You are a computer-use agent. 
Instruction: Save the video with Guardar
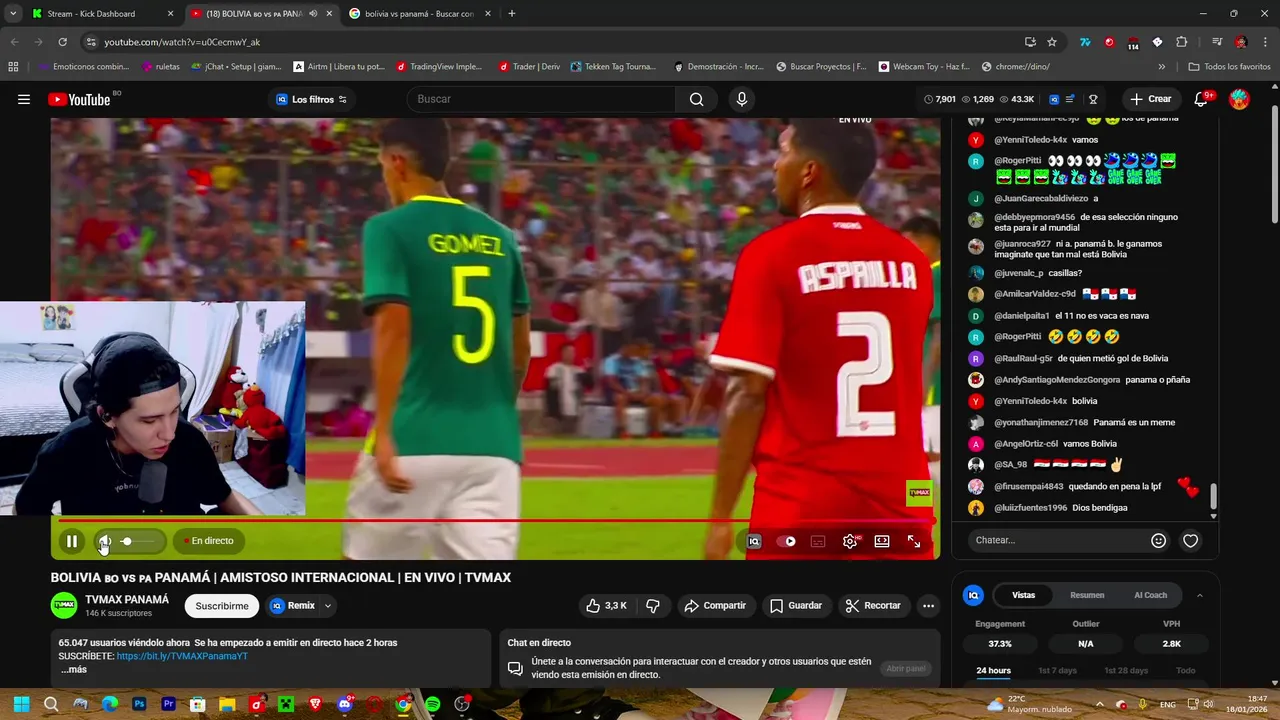(x=796, y=605)
